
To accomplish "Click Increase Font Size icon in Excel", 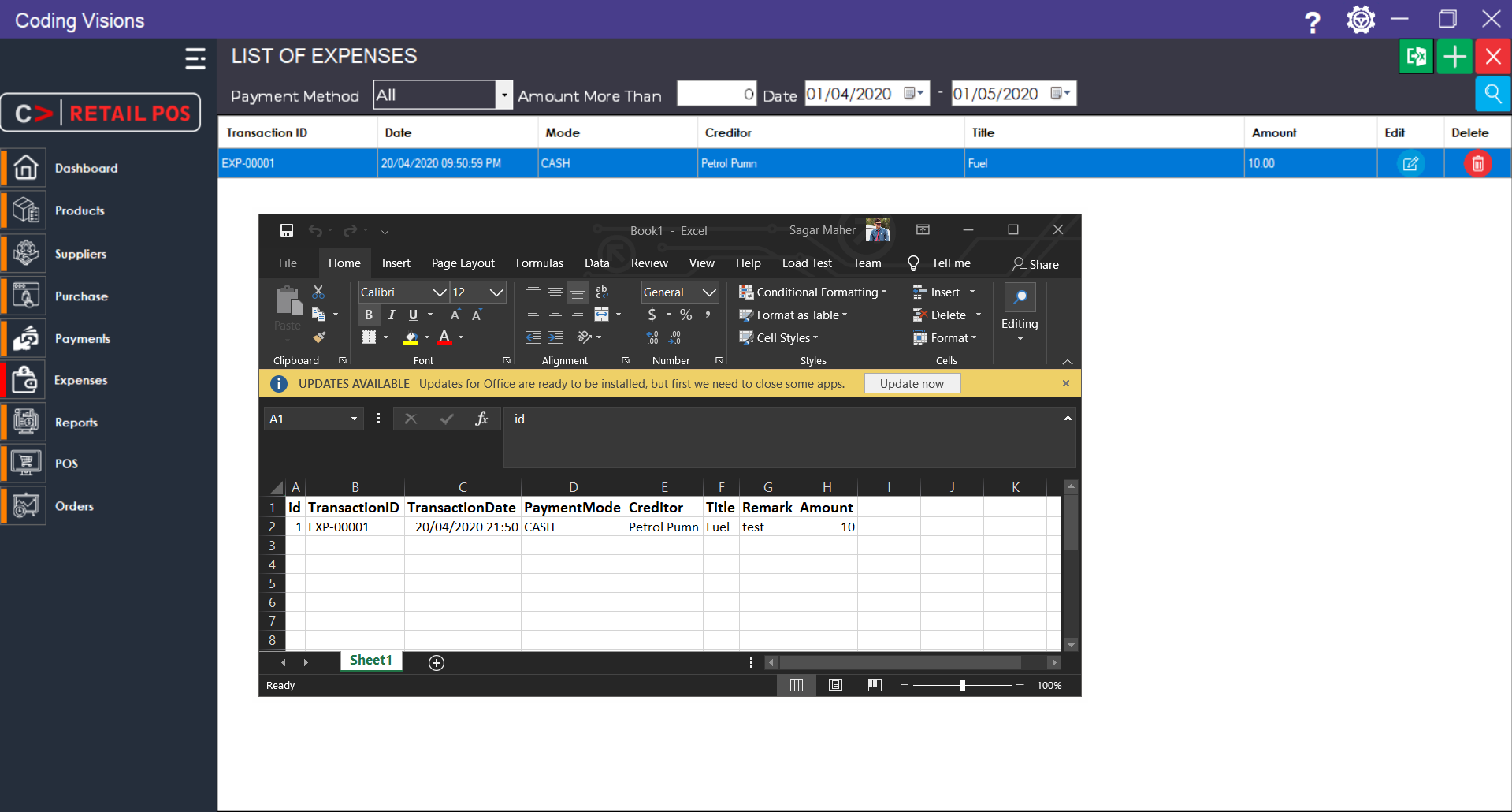I will click(x=455, y=315).
